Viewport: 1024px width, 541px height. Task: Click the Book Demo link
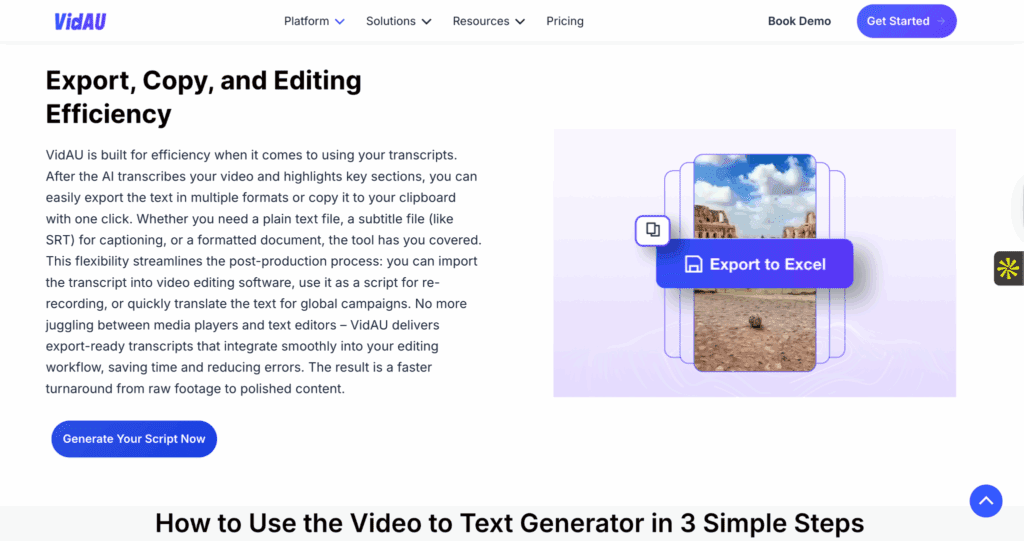(799, 21)
